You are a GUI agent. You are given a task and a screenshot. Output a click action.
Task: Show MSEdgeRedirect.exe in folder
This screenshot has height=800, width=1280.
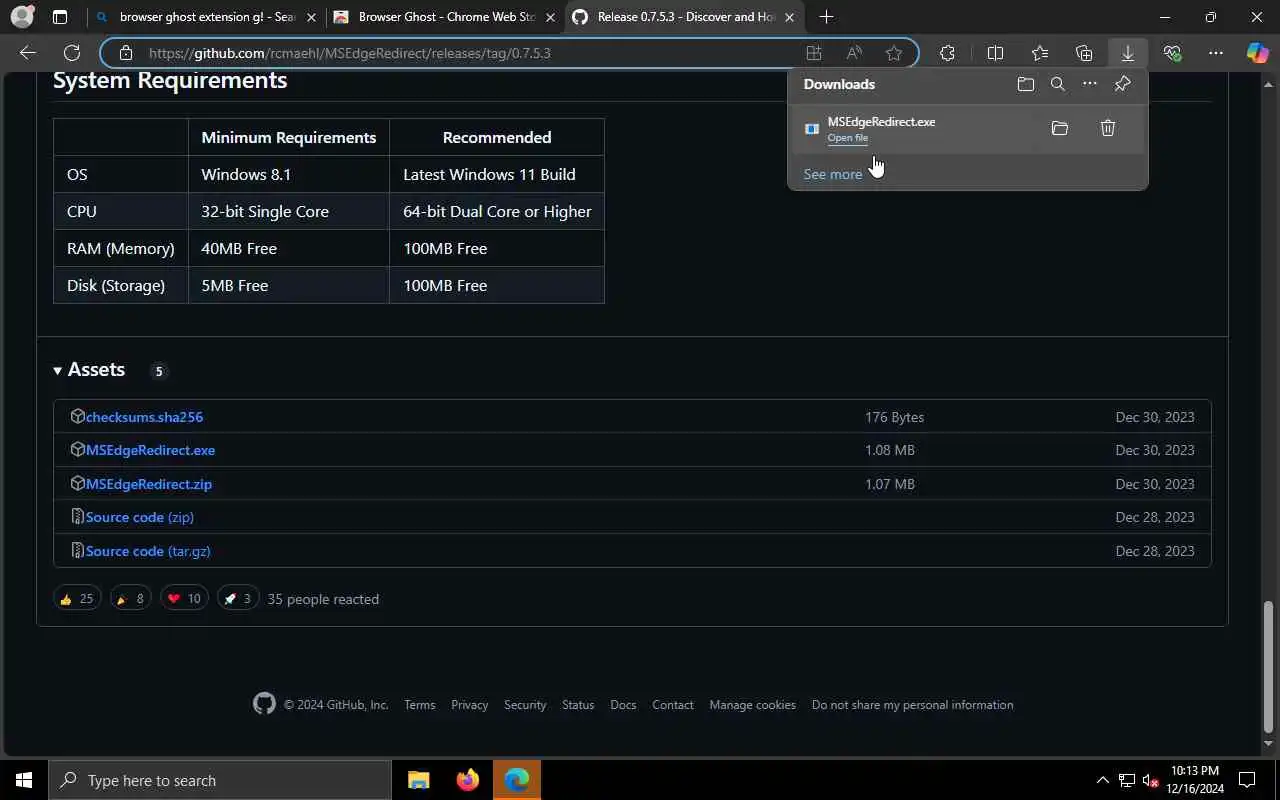[x=1060, y=128]
